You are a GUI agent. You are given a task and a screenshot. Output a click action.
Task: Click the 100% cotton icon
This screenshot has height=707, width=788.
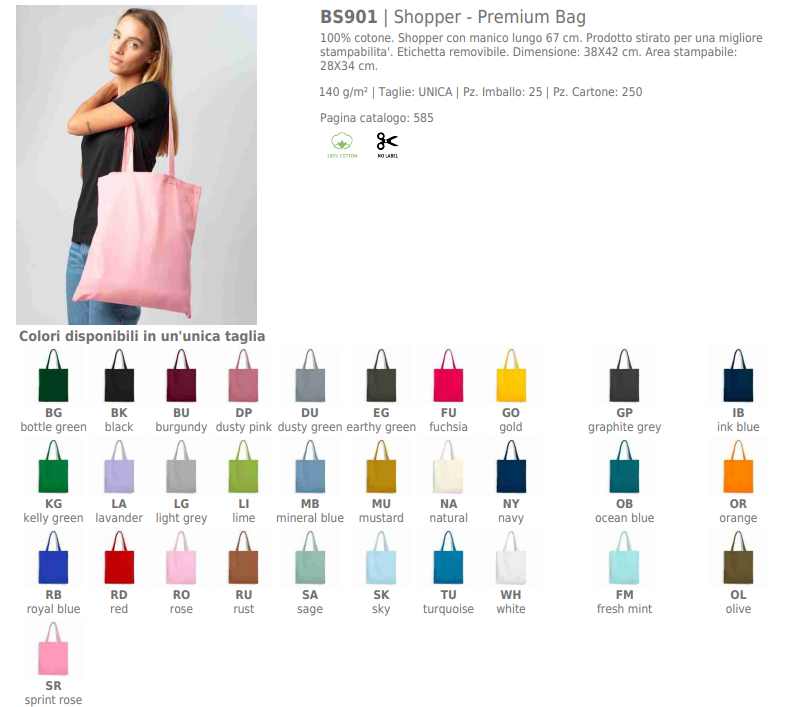(342, 145)
